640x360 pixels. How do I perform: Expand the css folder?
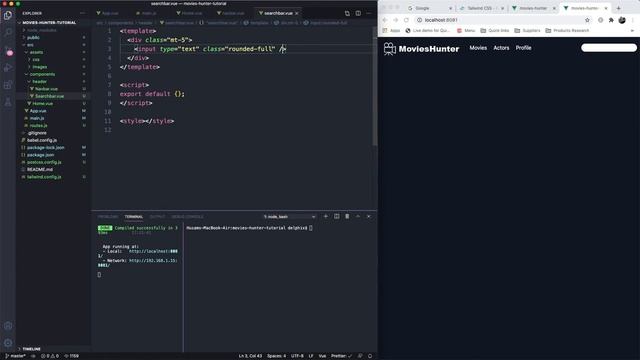pyautogui.click(x=36, y=60)
